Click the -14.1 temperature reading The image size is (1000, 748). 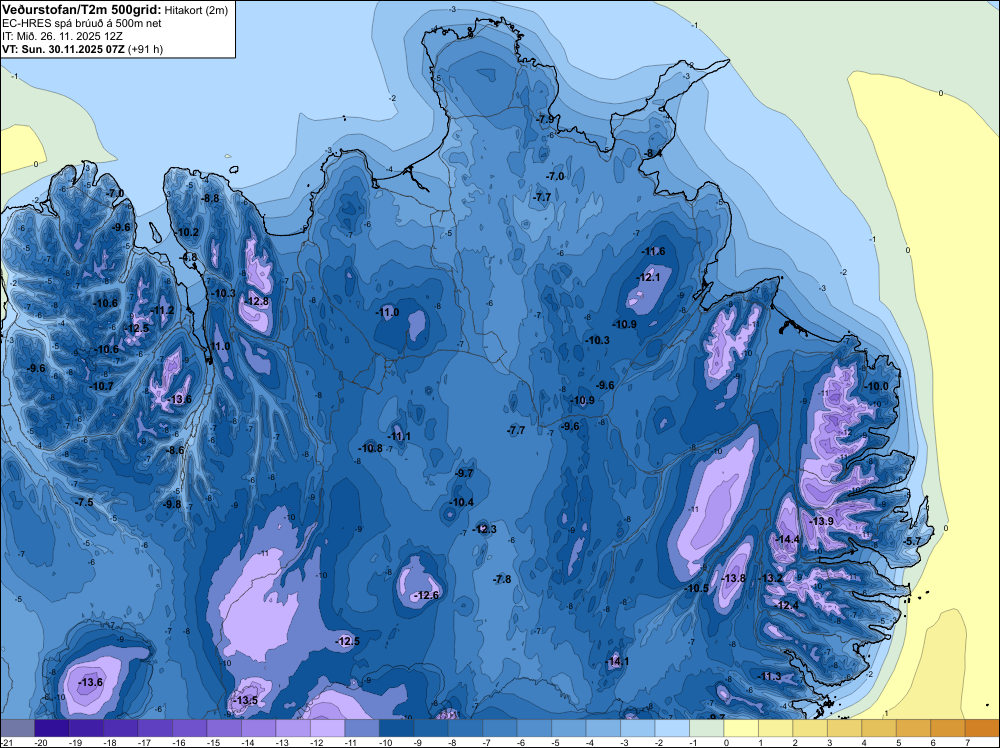[617, 661]
